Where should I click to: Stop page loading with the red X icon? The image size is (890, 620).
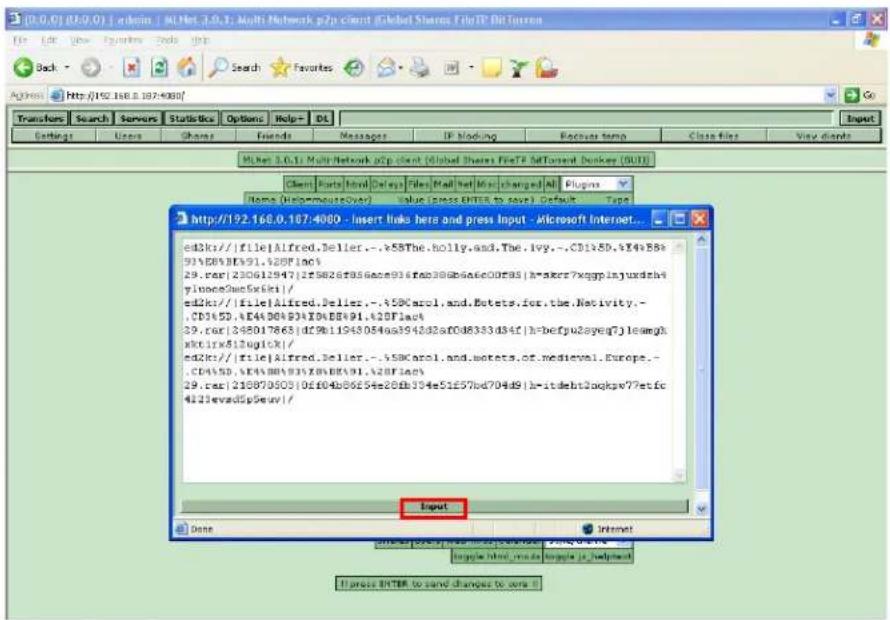[x=131, y=68]
